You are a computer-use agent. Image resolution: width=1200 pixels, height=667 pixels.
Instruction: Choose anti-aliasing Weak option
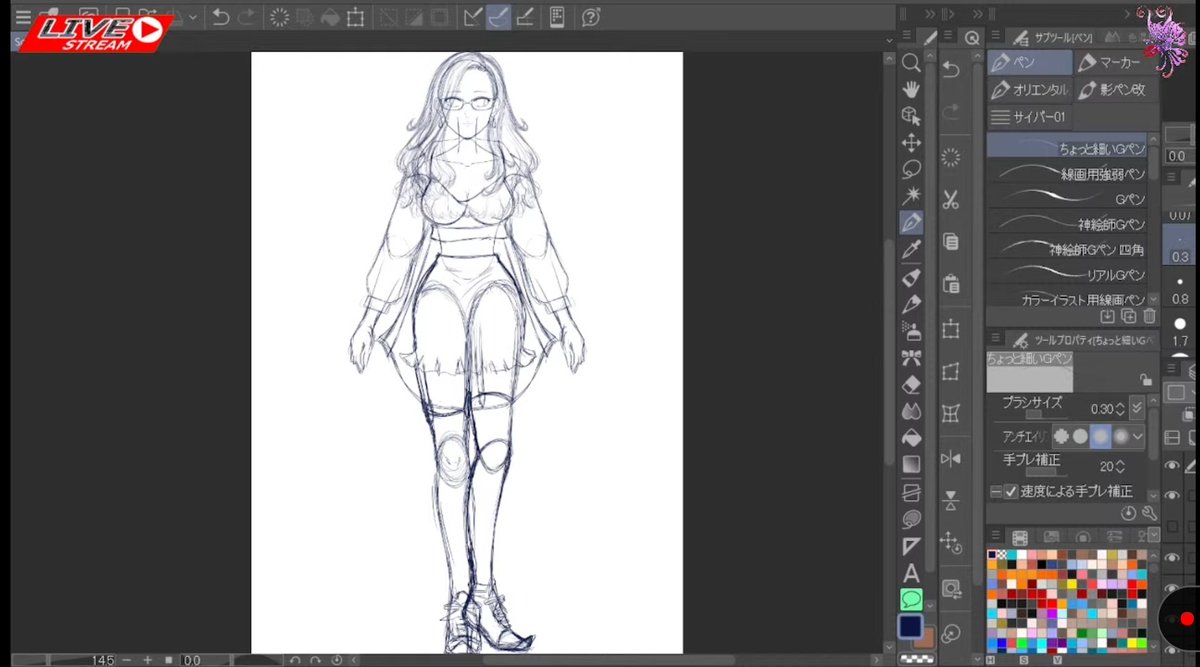(x=1080, y=436)
